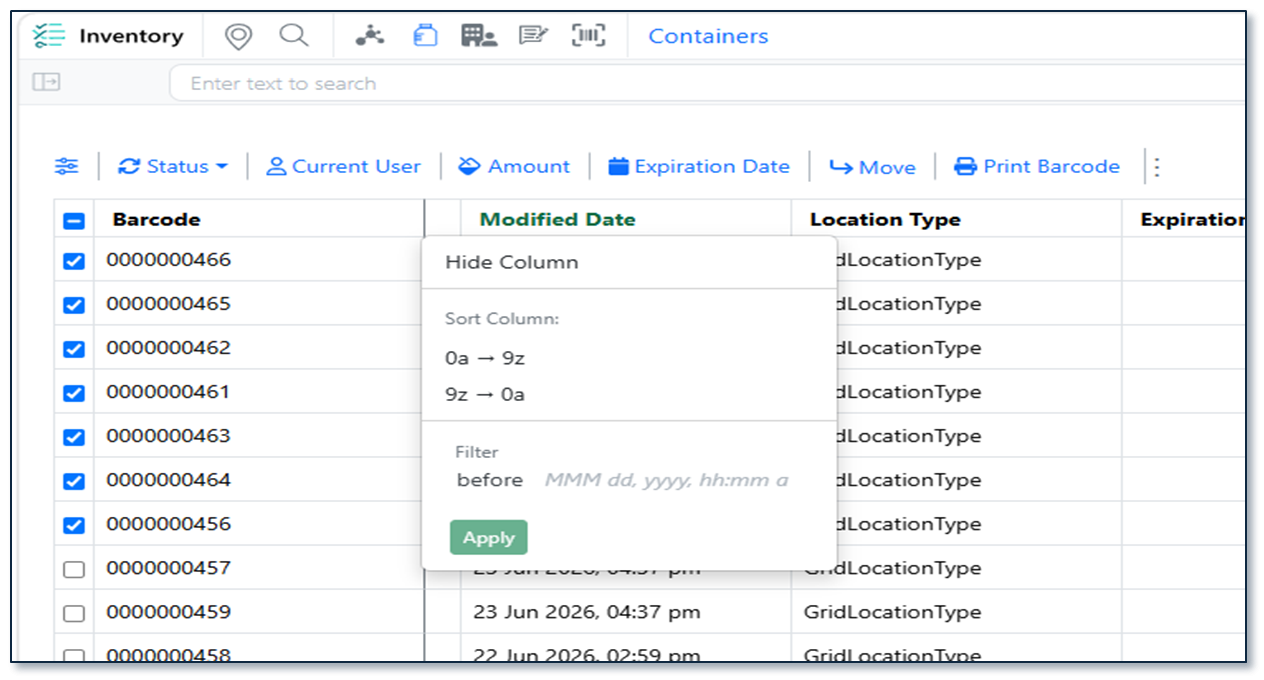Viewport: 1264px width, 680px height.
Task: Open the barcode scanner icon
Action: [589, 36]
